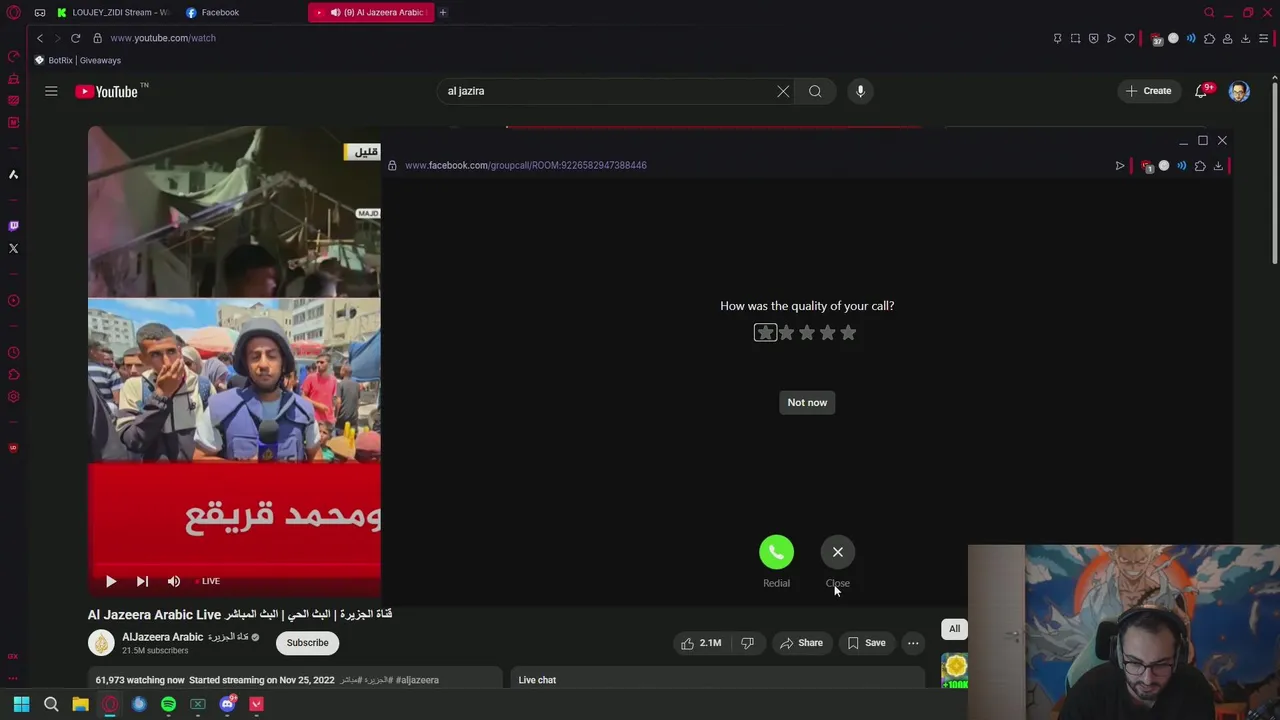Open the YouTube account avatar menu

(1239, 91)
